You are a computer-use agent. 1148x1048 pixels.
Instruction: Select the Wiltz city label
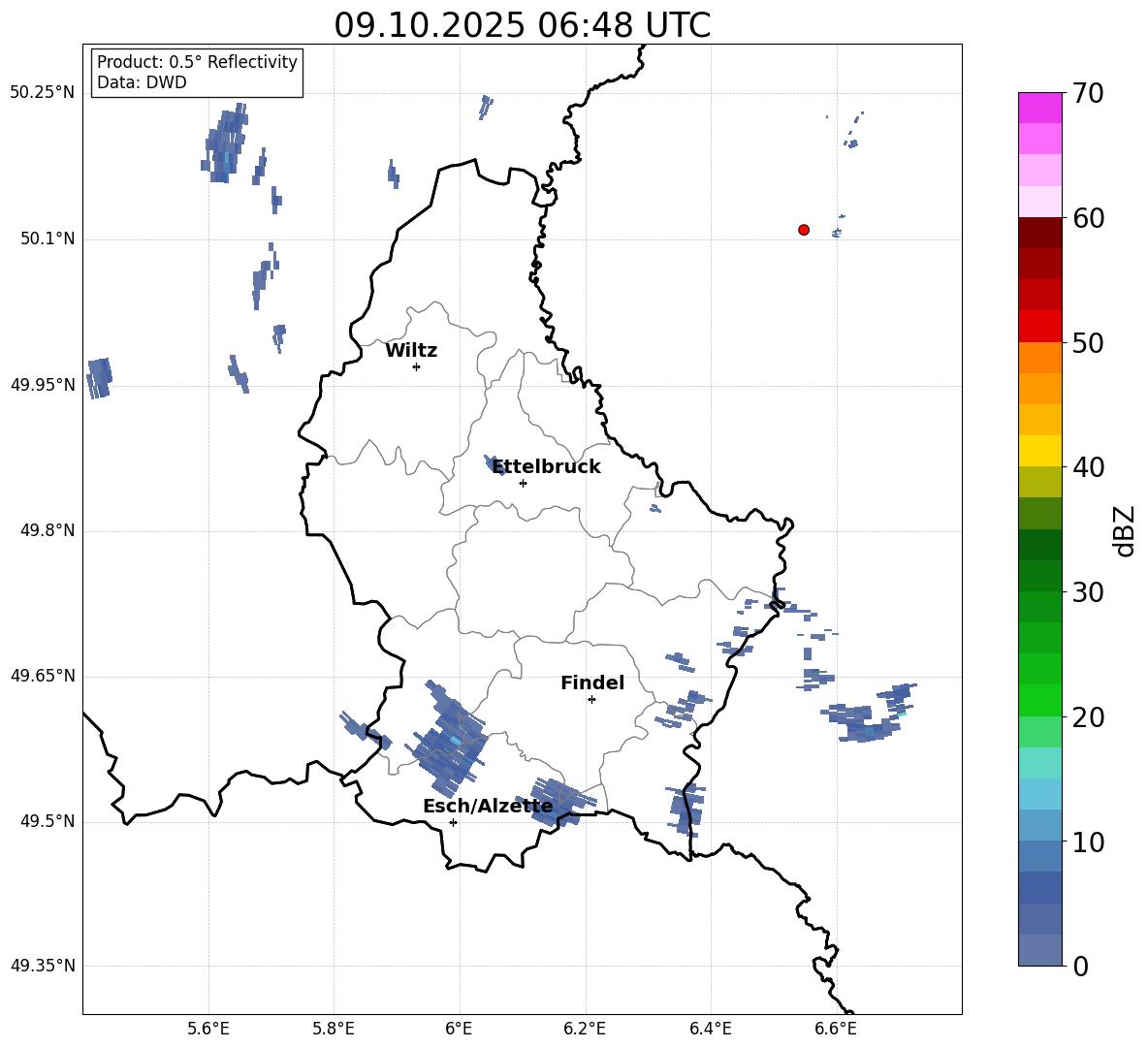[411, 351]
